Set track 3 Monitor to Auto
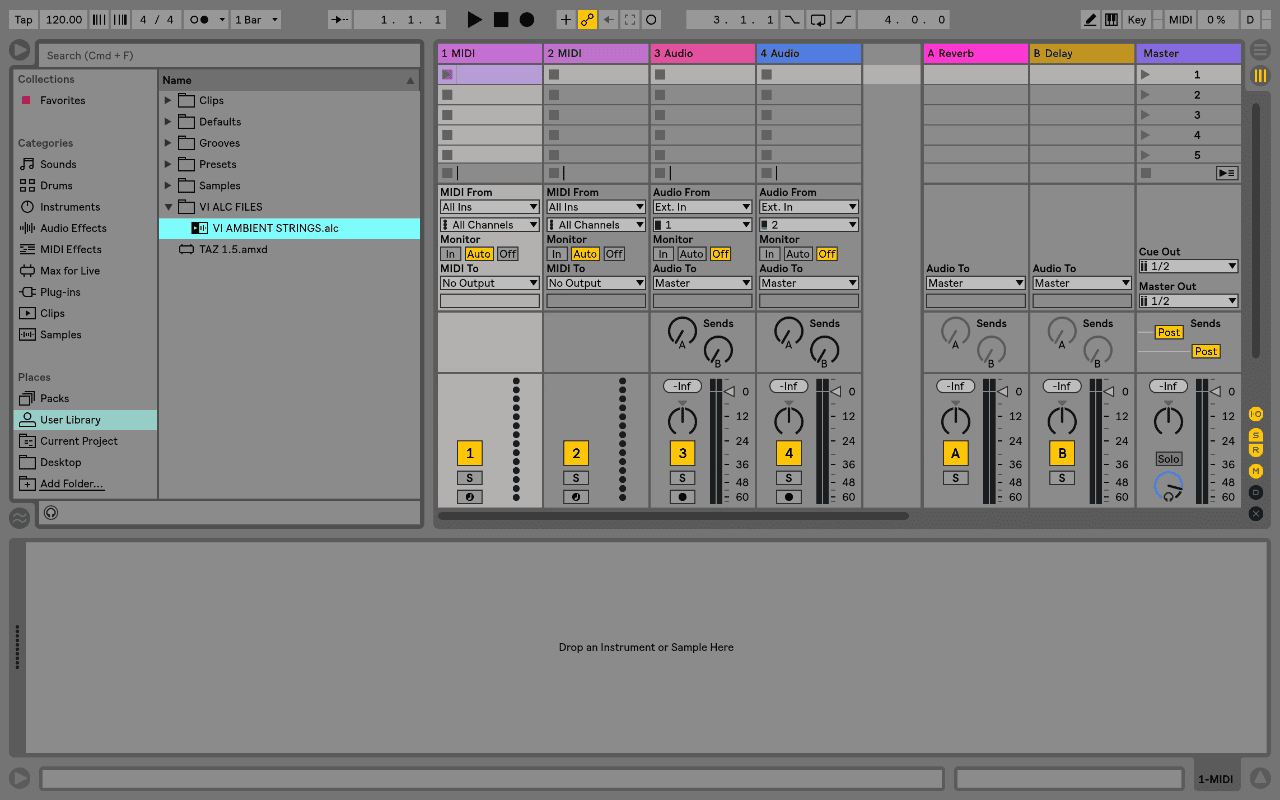 click(691, 254)
